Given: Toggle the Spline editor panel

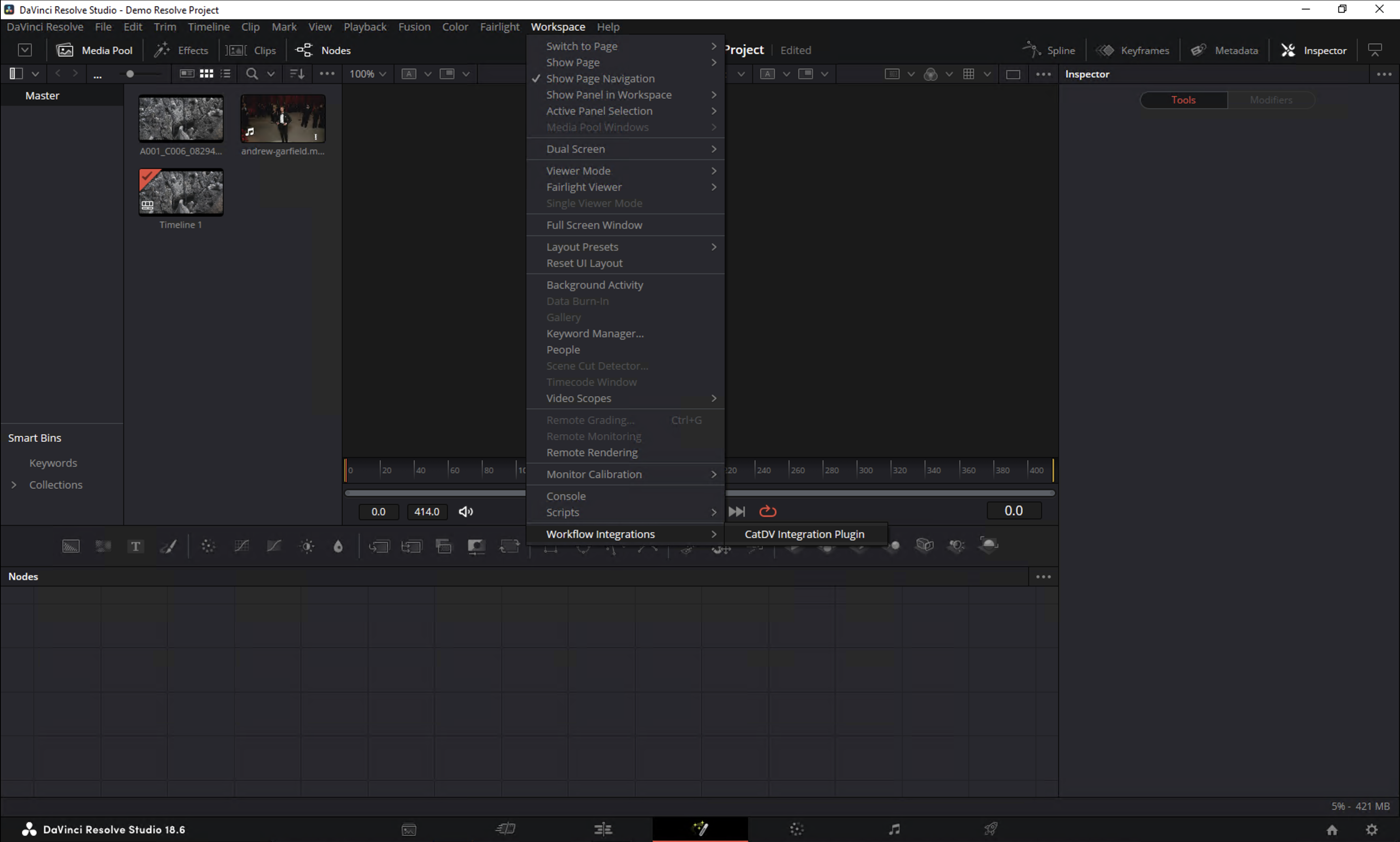Looking at the screenshot, I should [1048, 50].
